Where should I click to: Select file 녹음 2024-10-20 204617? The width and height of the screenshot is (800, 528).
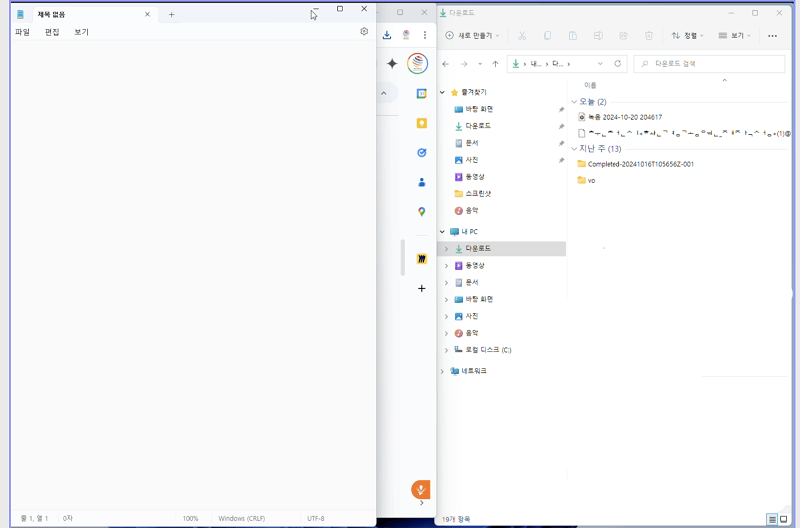point(625,117)
